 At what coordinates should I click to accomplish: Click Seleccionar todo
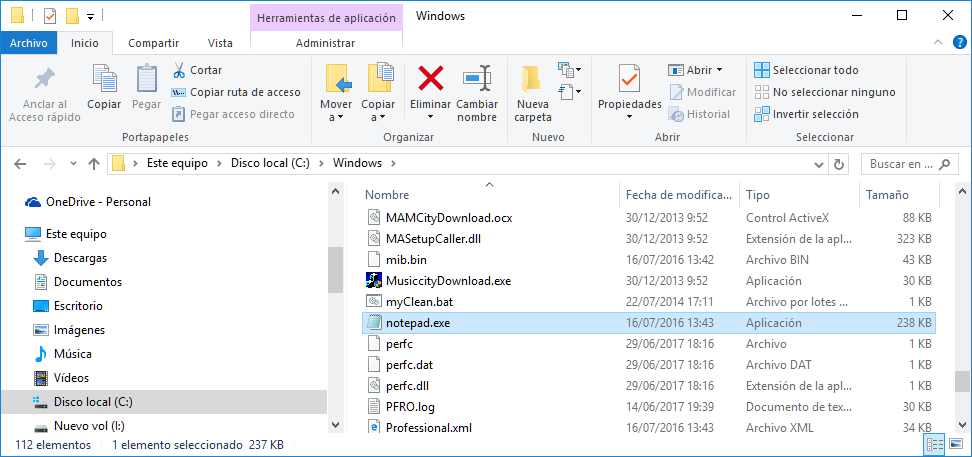click(806, 70)
